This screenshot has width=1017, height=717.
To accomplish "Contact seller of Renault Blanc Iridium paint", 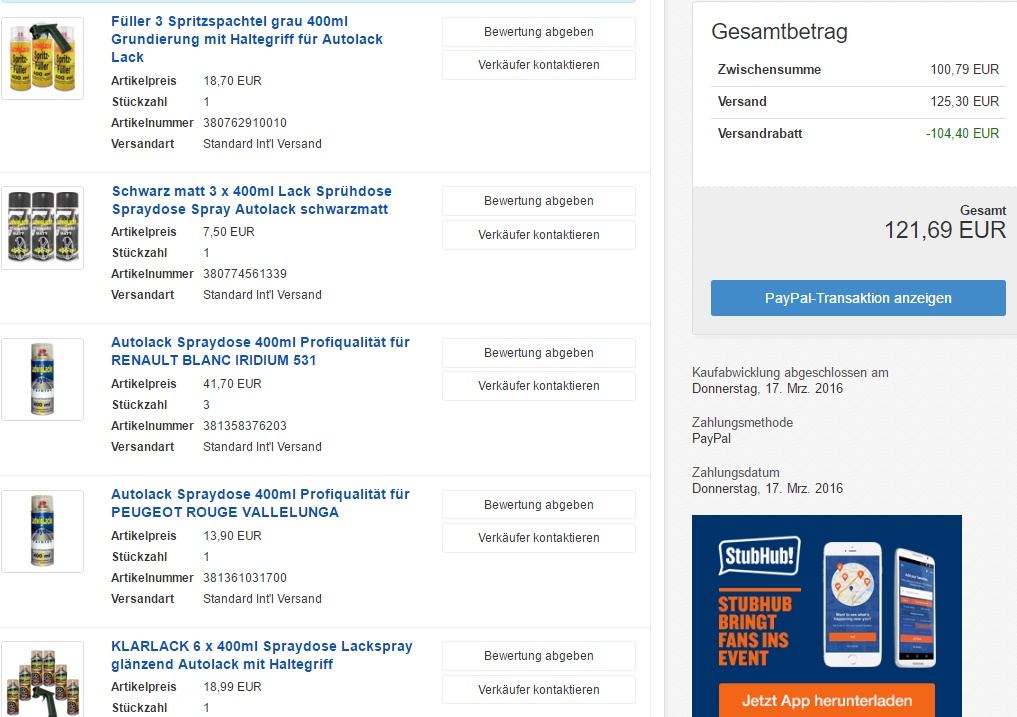I will (x=538, y=386).
